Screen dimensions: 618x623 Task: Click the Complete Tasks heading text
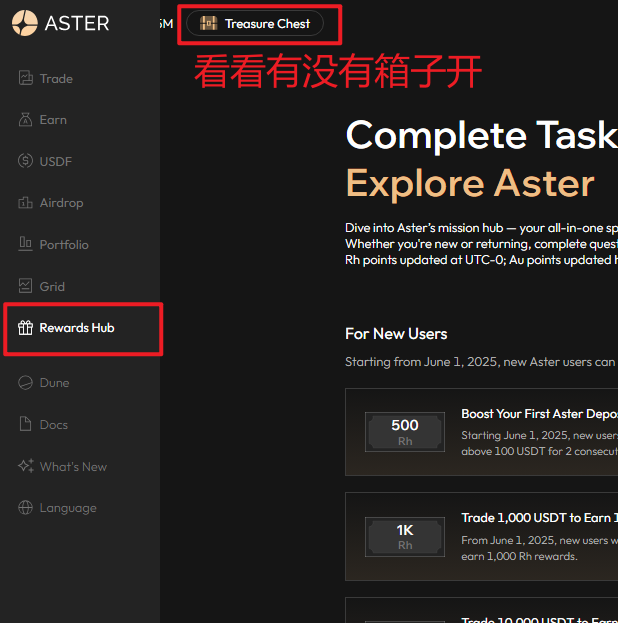[x=482, y=135]
